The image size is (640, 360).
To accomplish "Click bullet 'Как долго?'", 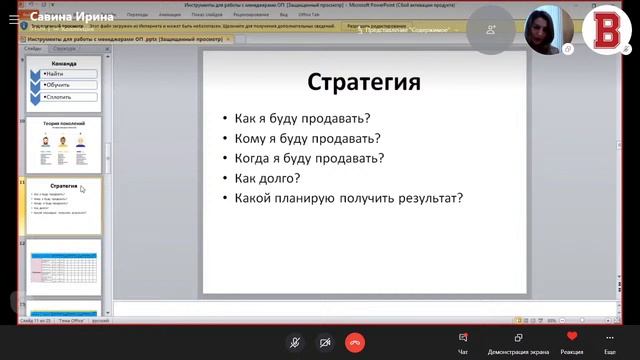I will (x=267, y=178).
